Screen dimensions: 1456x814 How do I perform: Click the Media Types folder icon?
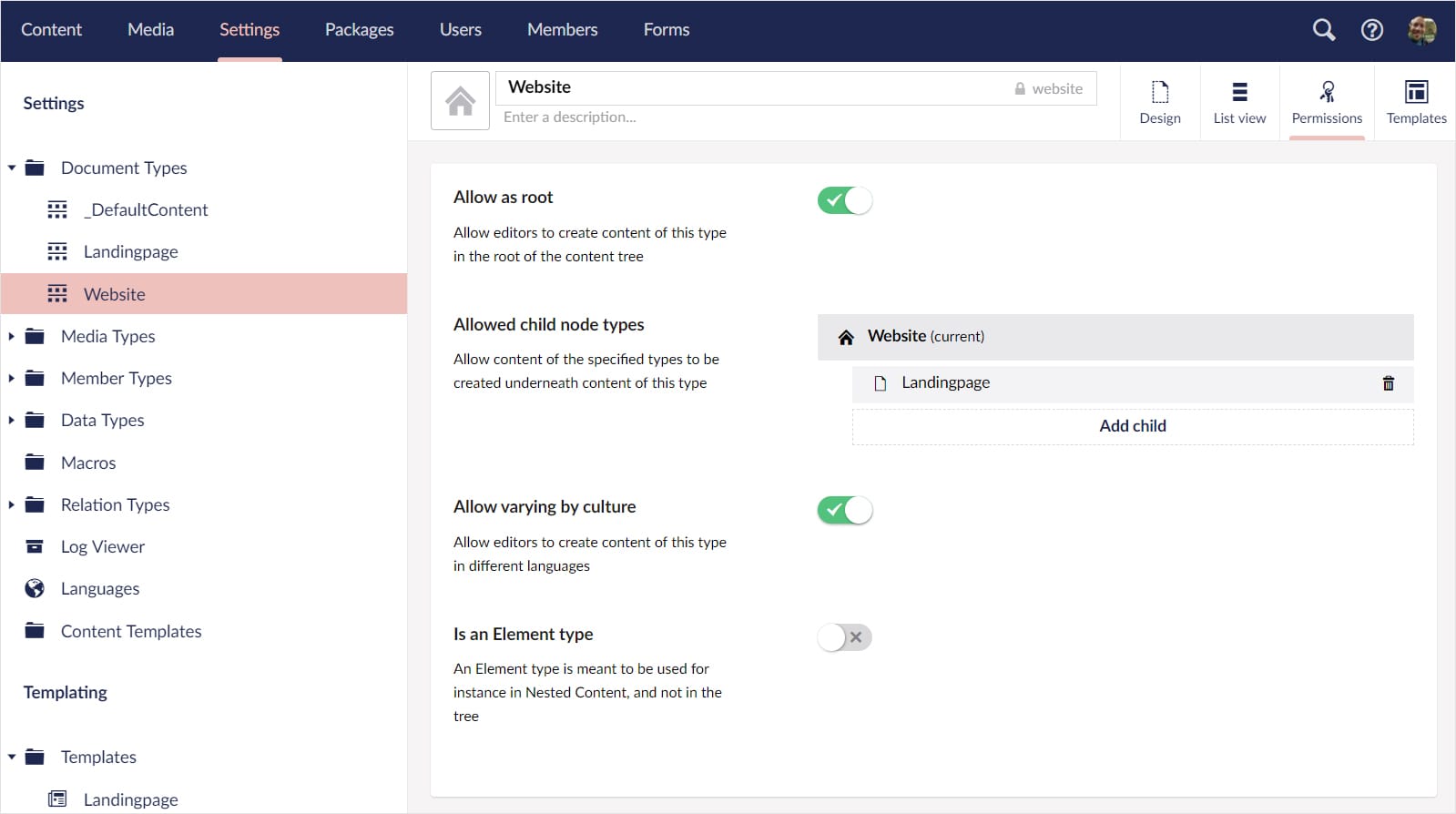[35, 336]
